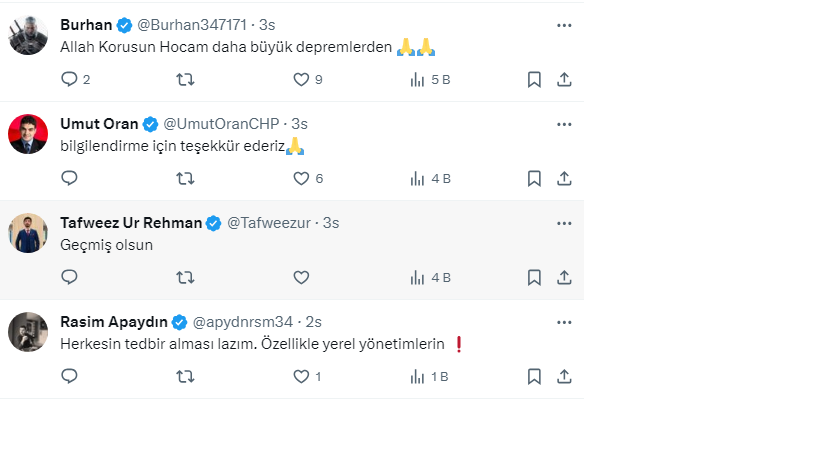The height and width of the screenshot is (463, 837).
Task: Reply to Rasim Apaydın's tweet
Action: coord(69,376)
